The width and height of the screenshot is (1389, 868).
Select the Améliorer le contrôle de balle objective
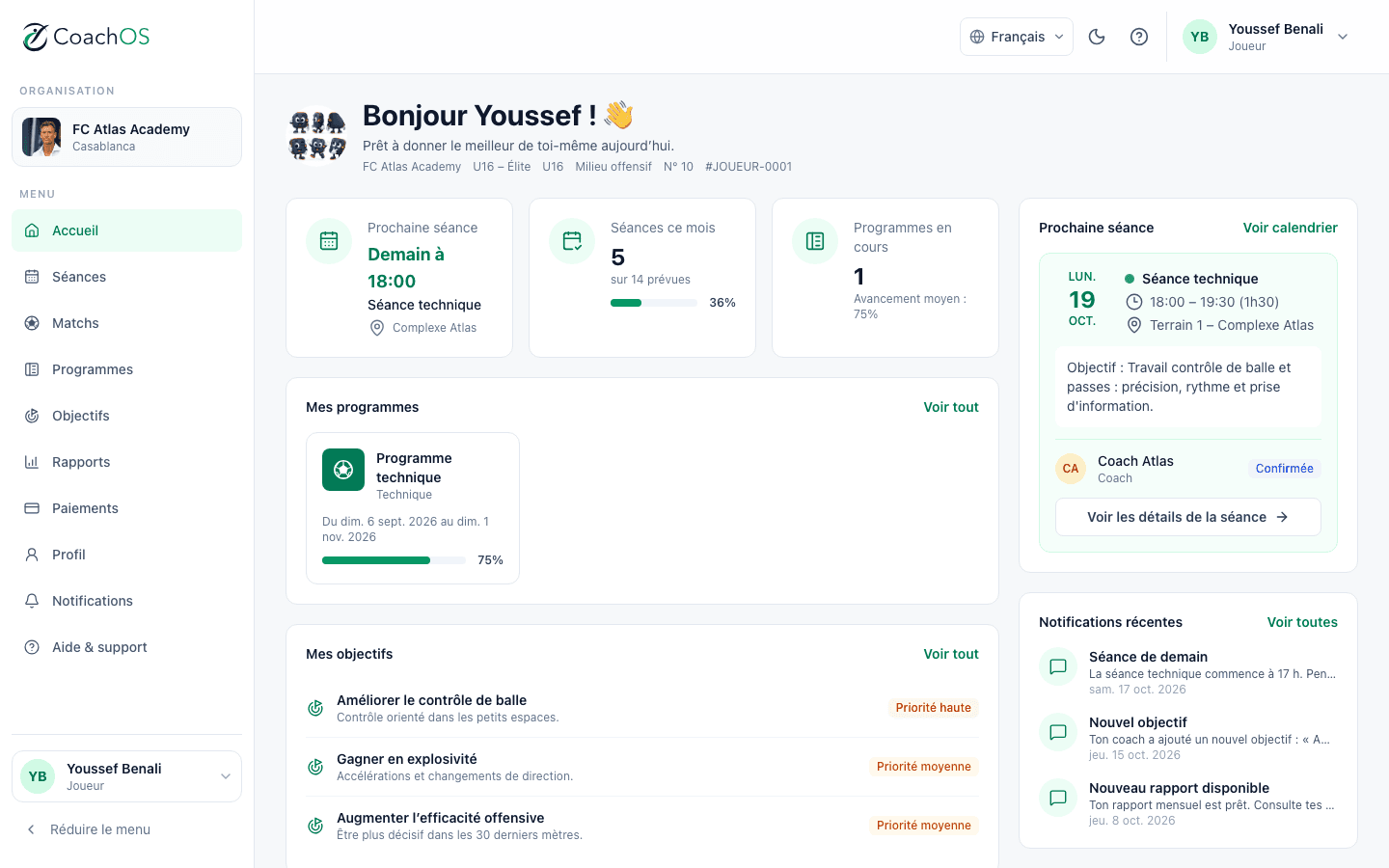click(x=642, y=708)
